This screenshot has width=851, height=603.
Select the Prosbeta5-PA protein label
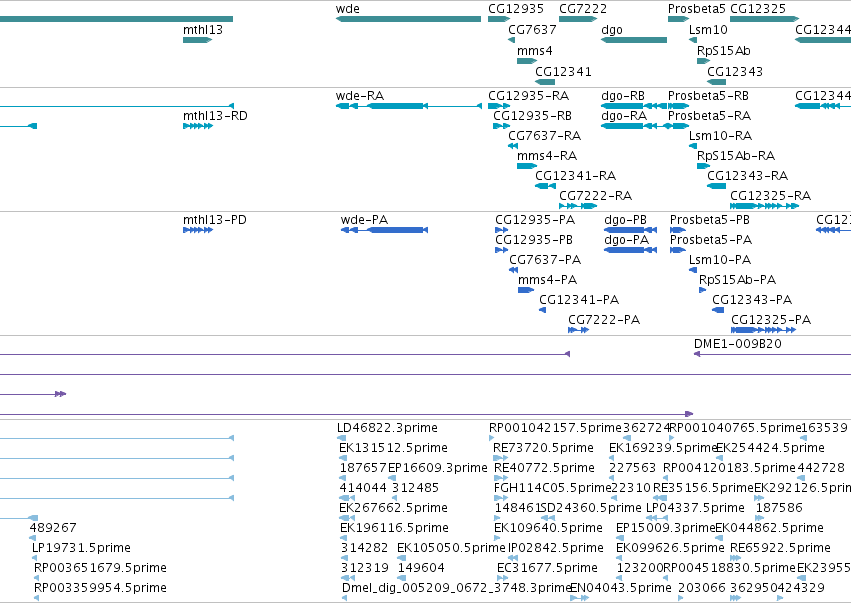point(711,240)
